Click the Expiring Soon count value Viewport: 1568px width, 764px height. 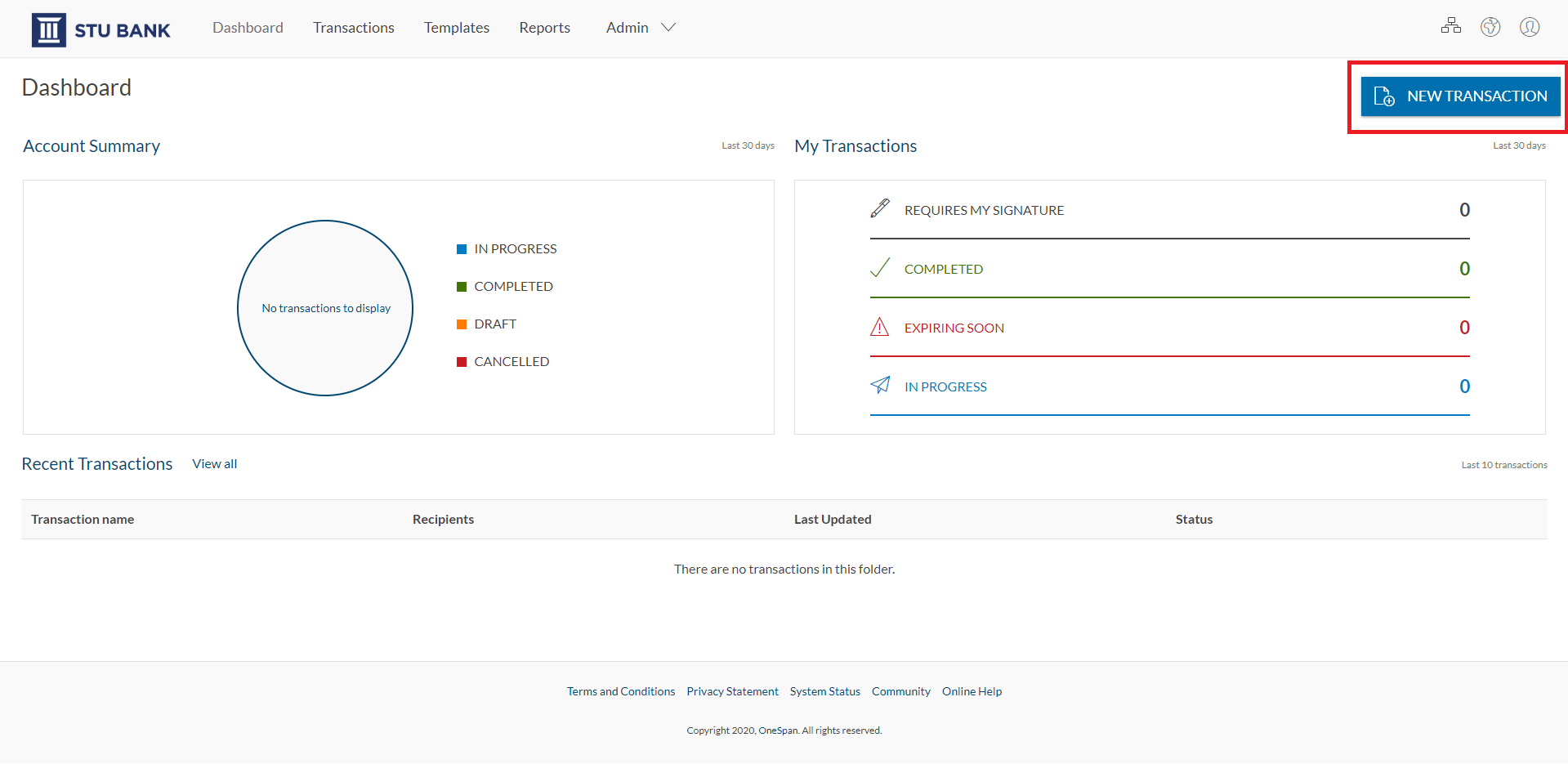point(1465,328)
